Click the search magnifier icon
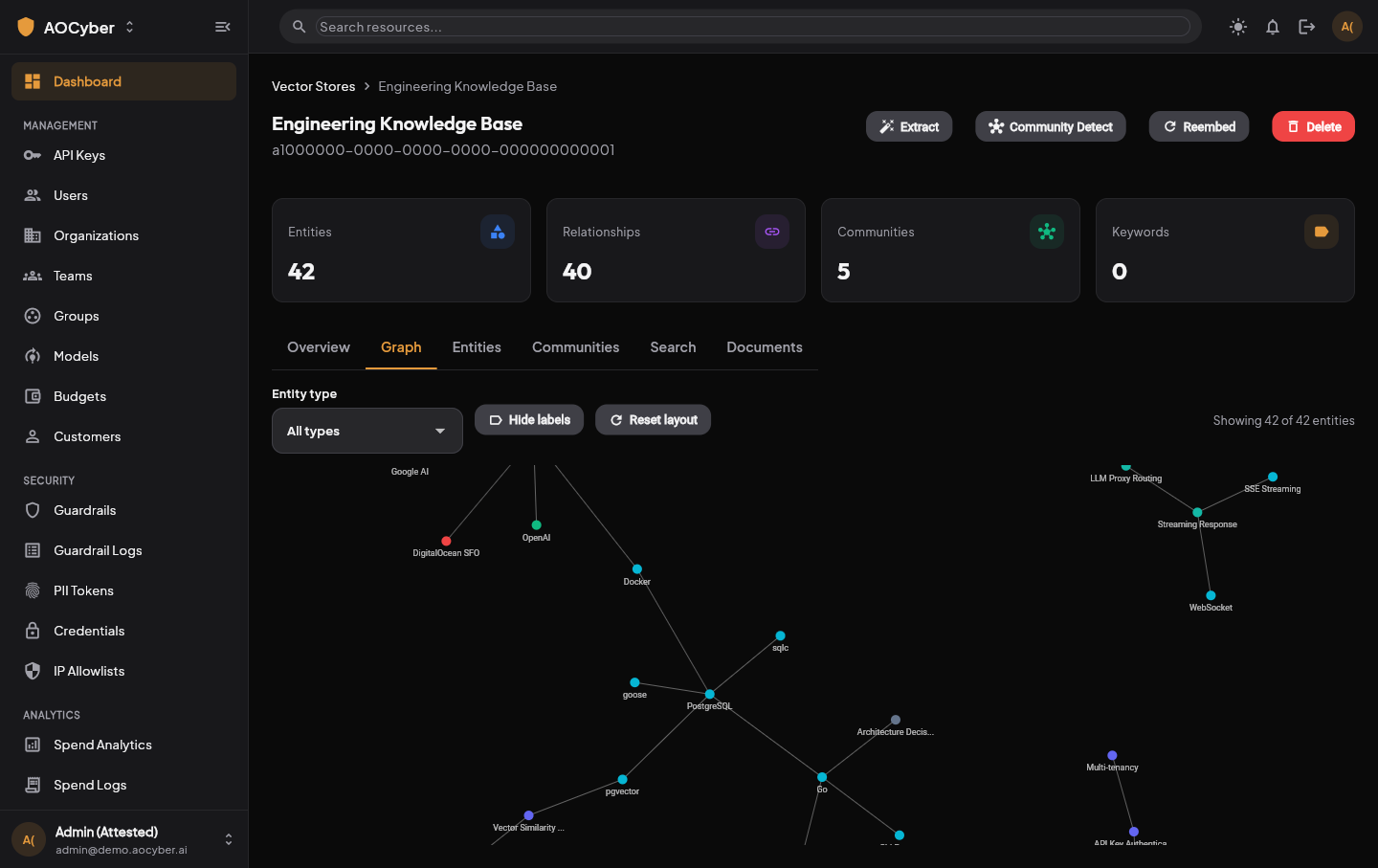The width and height of the screenshot is (1378, 868). 299,27
